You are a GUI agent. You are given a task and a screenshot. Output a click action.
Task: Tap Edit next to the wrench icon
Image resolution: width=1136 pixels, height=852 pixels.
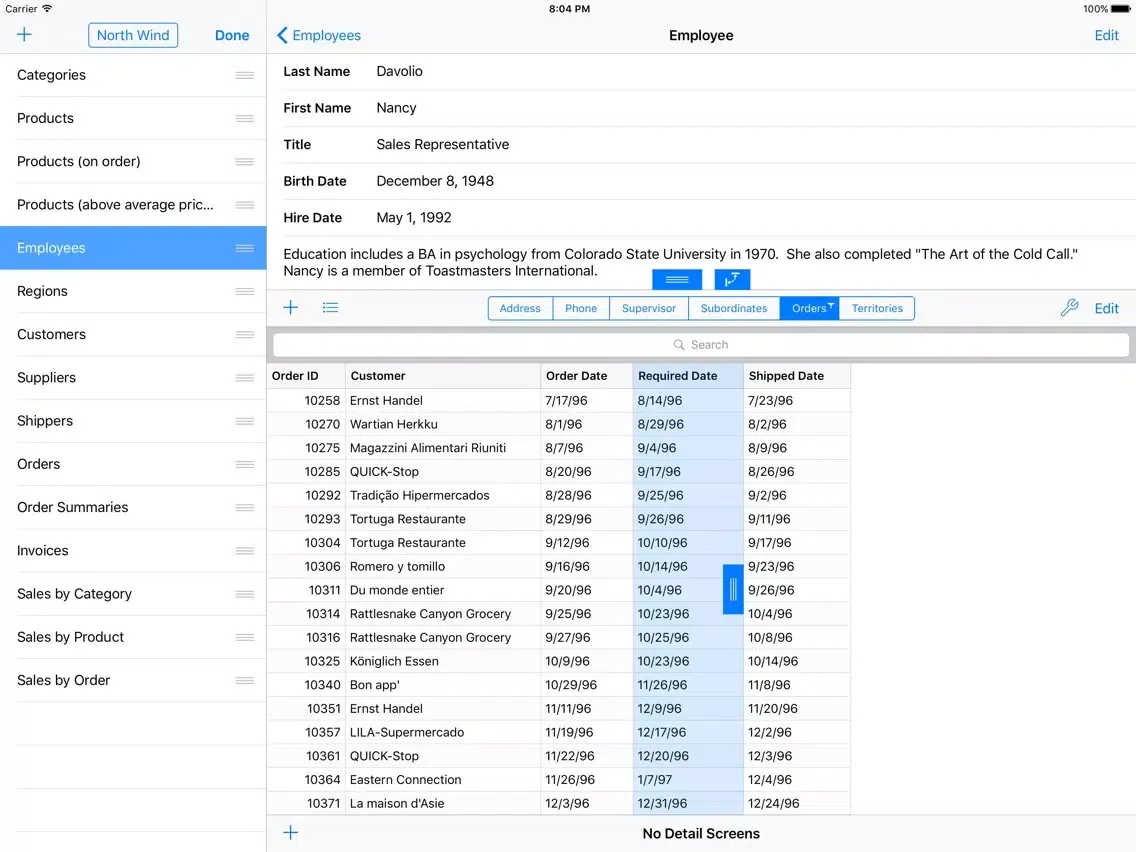pyautogui.click(x=1106, y=308)
